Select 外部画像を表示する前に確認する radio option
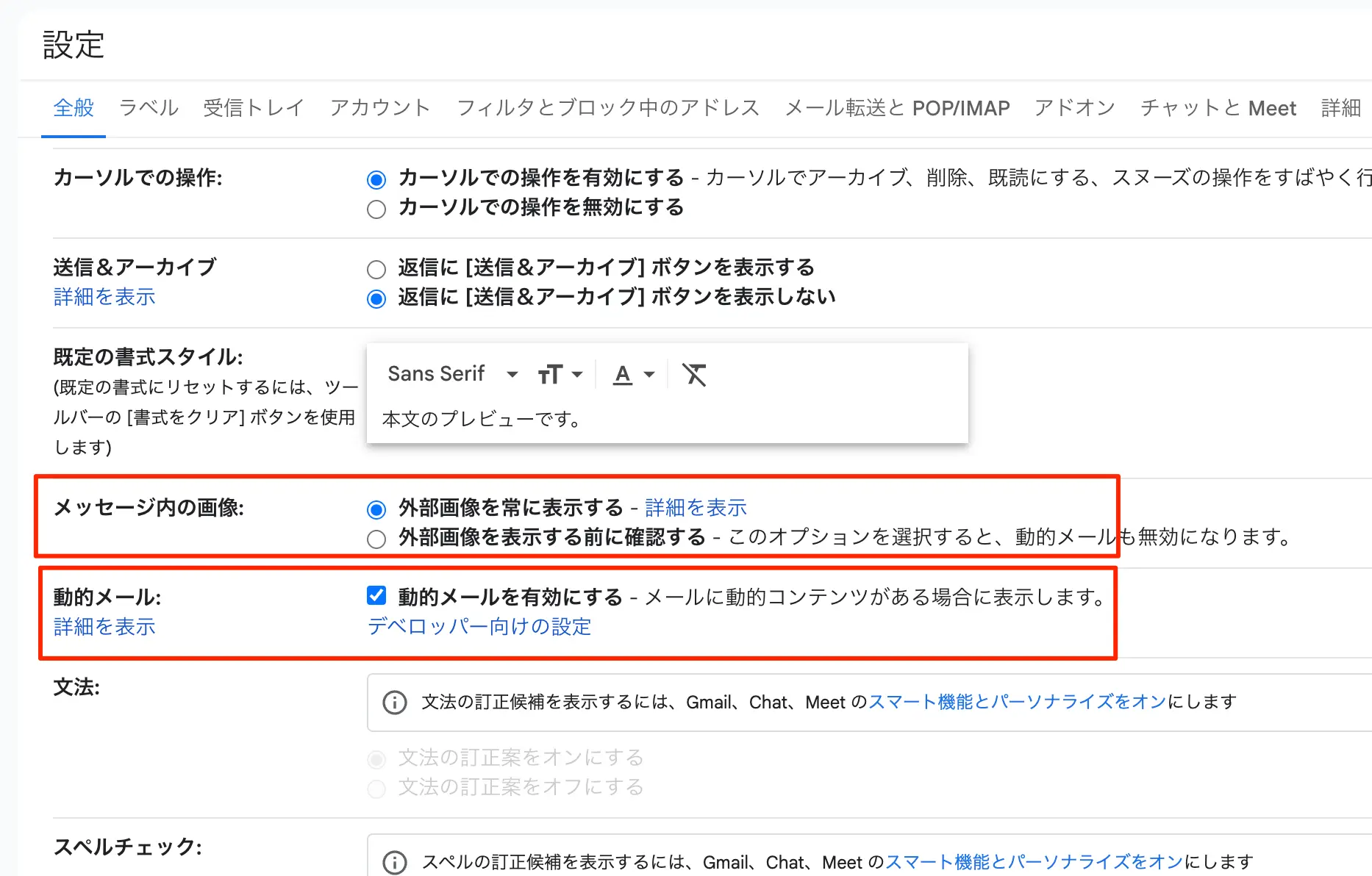 point(376,539)
